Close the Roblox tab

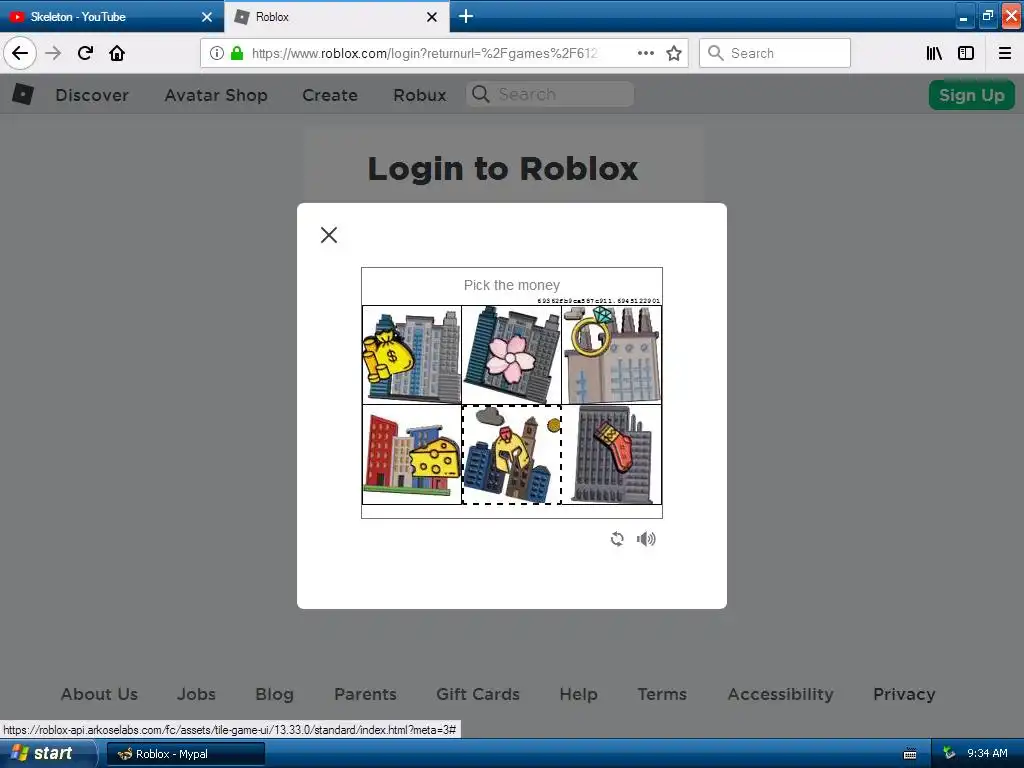(x=432, y=17)
